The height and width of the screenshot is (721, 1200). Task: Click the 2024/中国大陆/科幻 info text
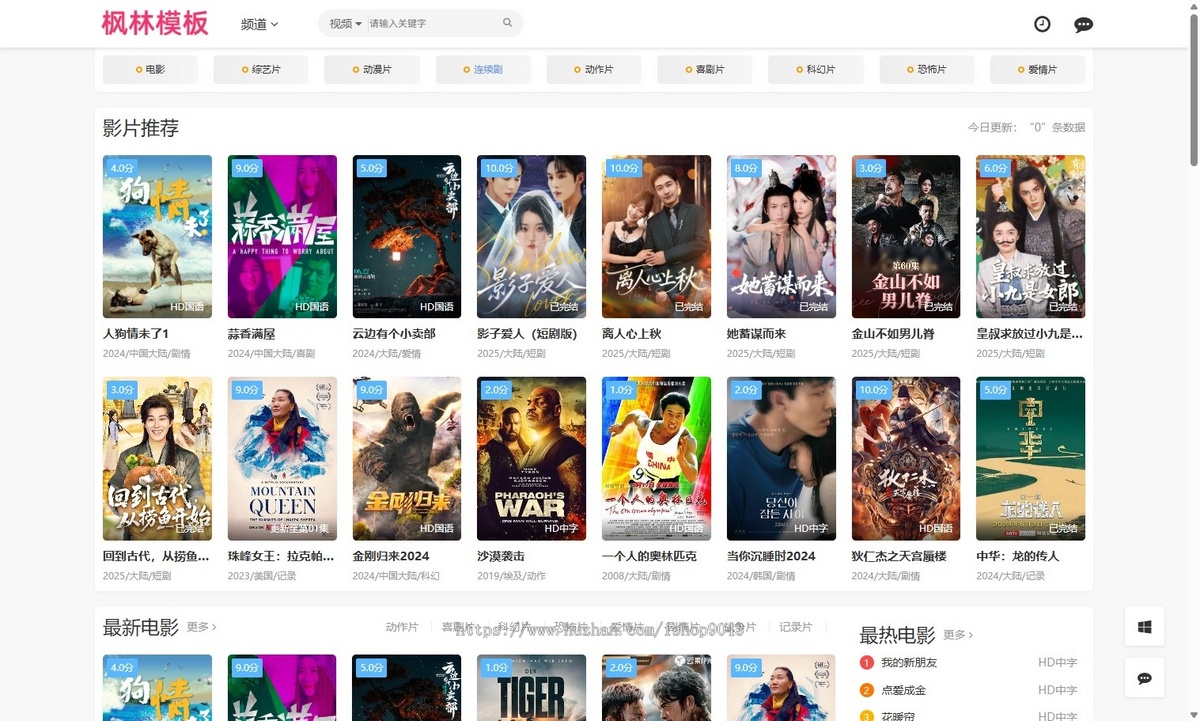(x=396, y=576)
